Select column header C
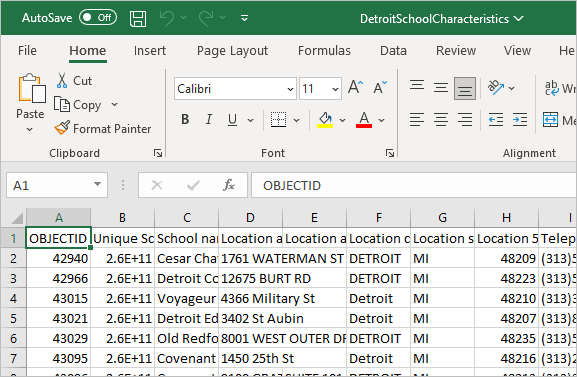 tap(187, 218)
